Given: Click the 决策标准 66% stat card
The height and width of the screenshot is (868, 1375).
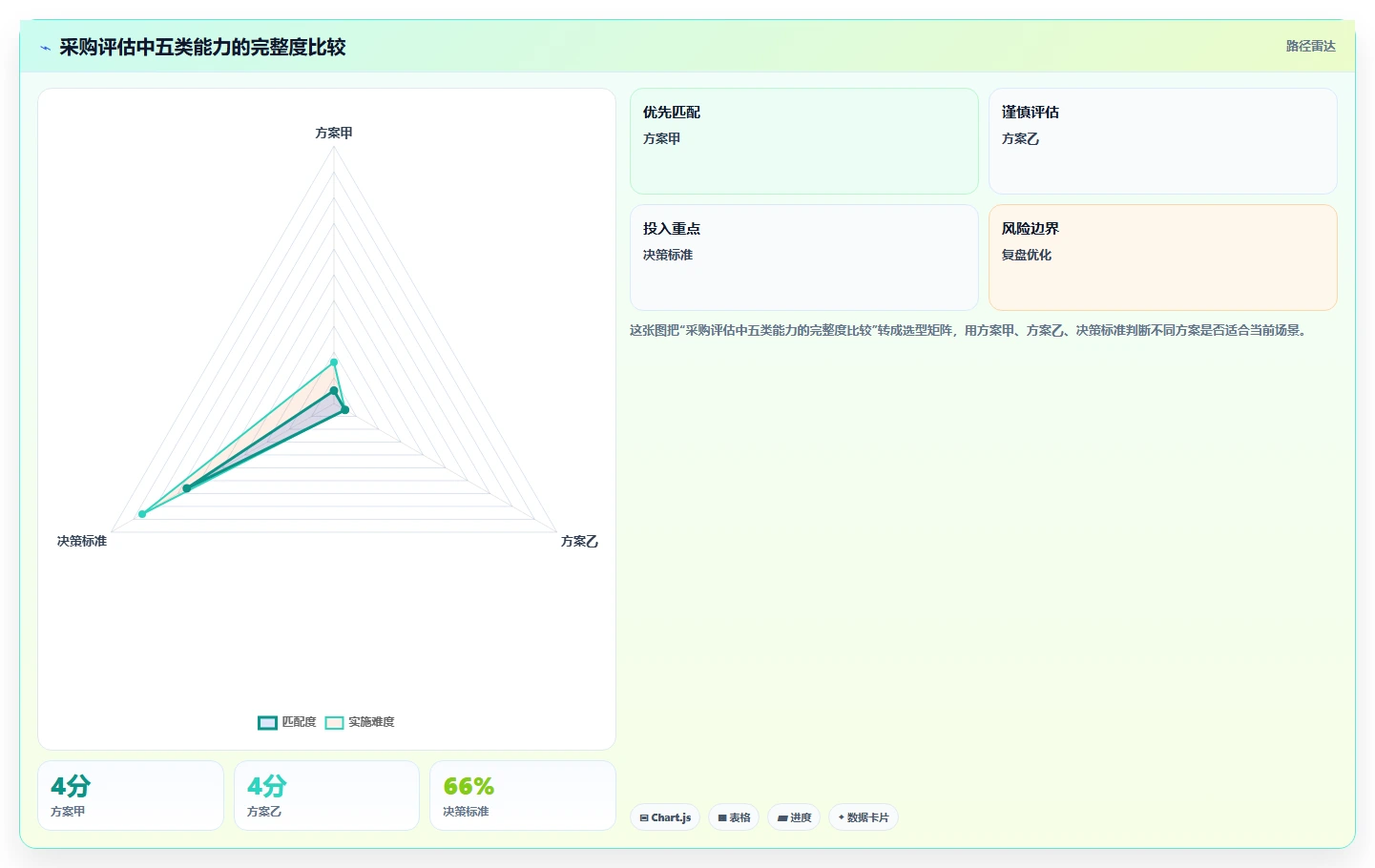Looking at the screenshot, I should point(522,796).
